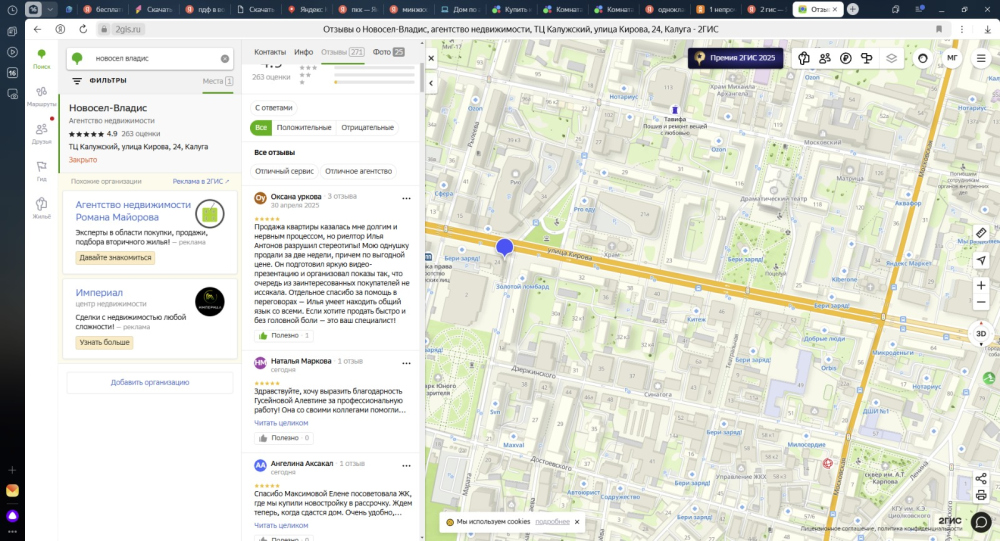This screenshot has height=541, width=1000.
Task: Click the Давайте знакомиться button
Action: pyautogui.click(x=115, y=258)
